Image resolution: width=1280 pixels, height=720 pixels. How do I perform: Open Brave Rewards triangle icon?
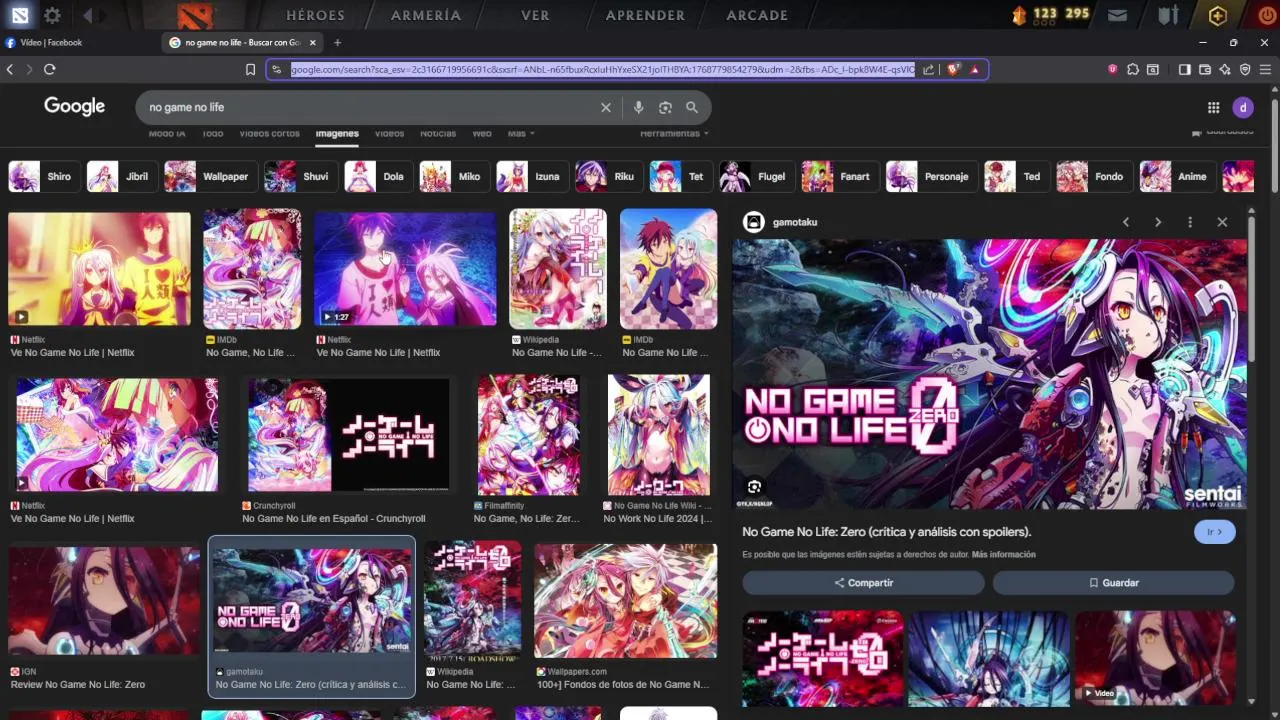point(975,69)
